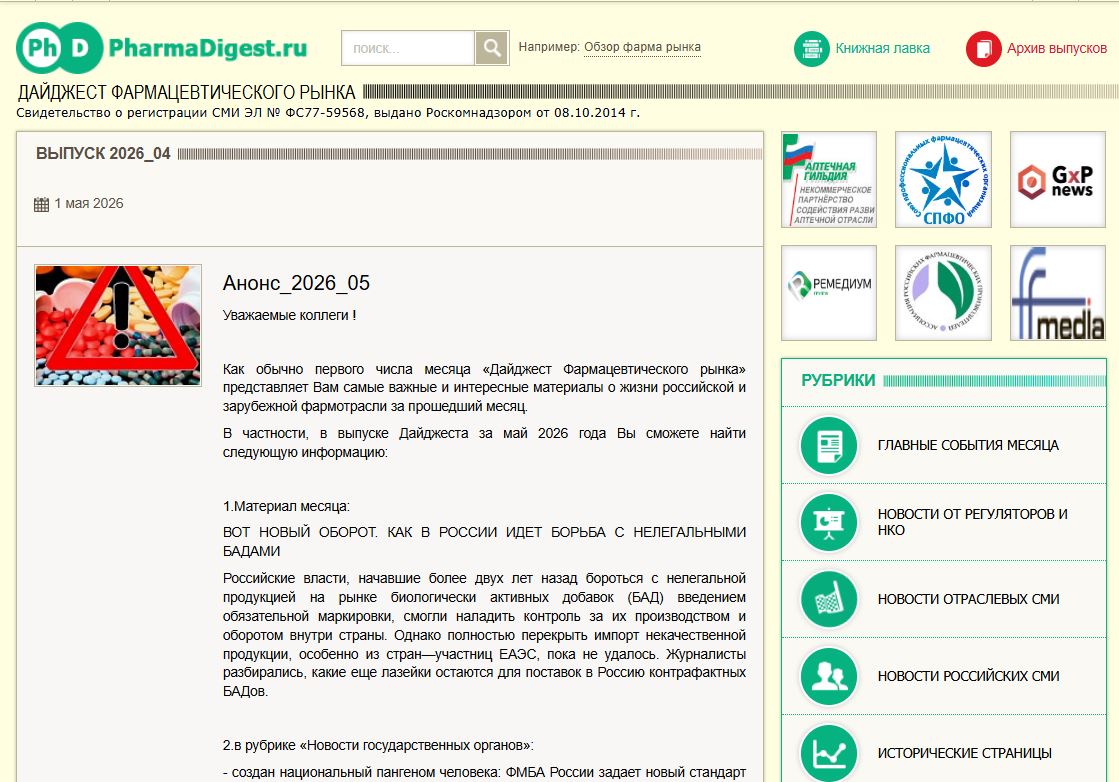
Task: Open the ff media partner logo
Action: point(1058,293)
